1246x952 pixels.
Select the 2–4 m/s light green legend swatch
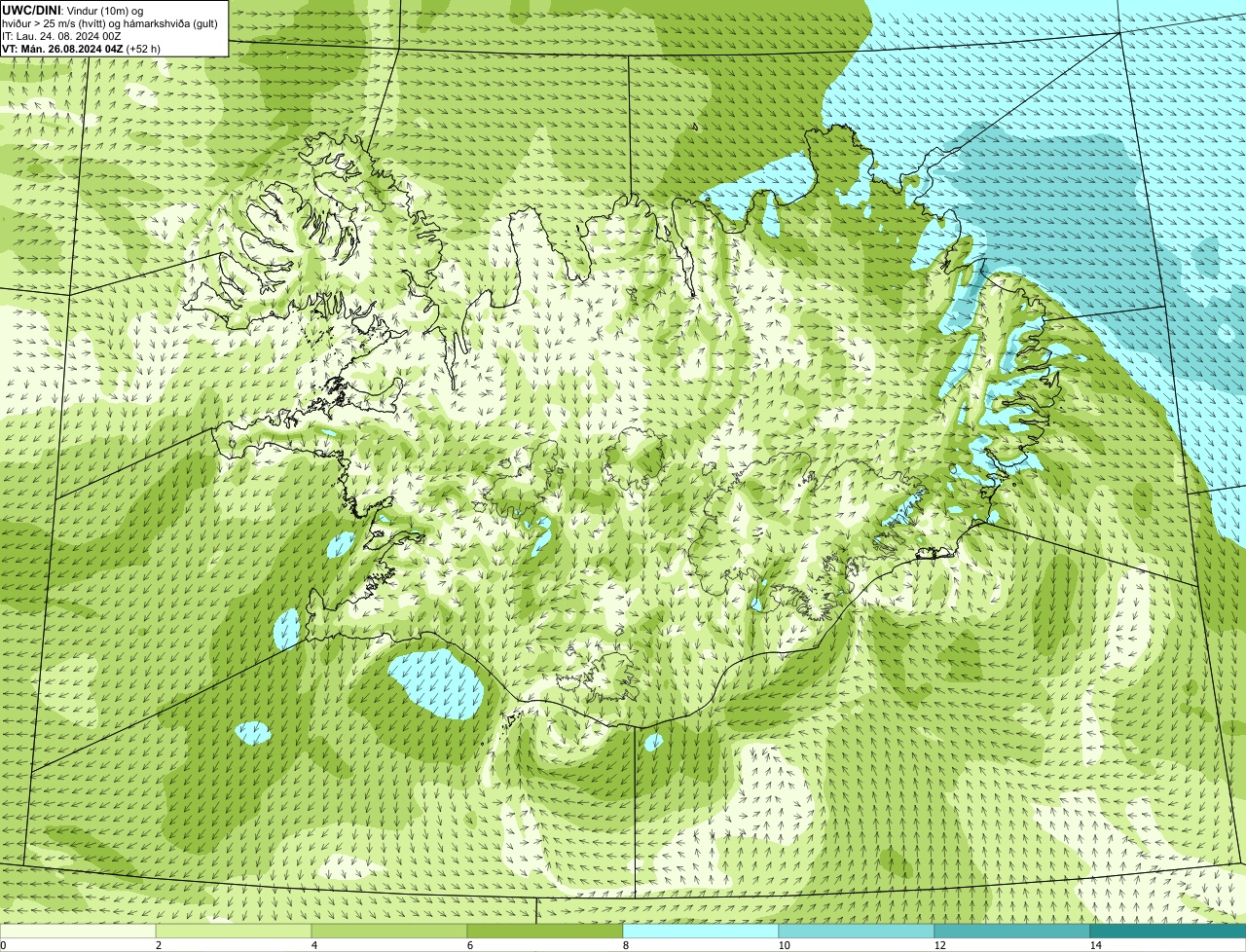tap(234, 931)
